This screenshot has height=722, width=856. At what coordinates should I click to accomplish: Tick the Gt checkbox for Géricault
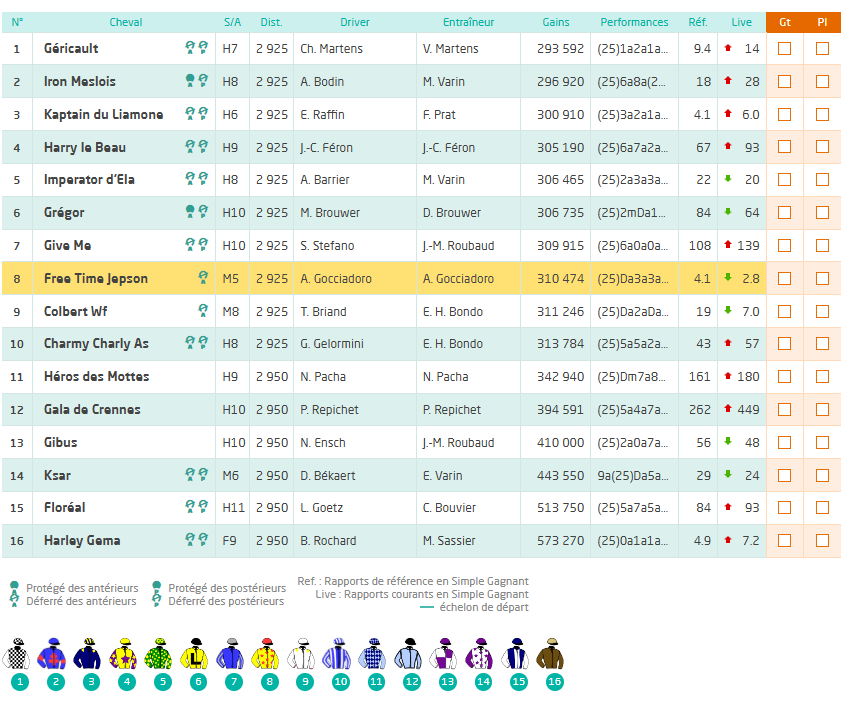tap(784, 48)
